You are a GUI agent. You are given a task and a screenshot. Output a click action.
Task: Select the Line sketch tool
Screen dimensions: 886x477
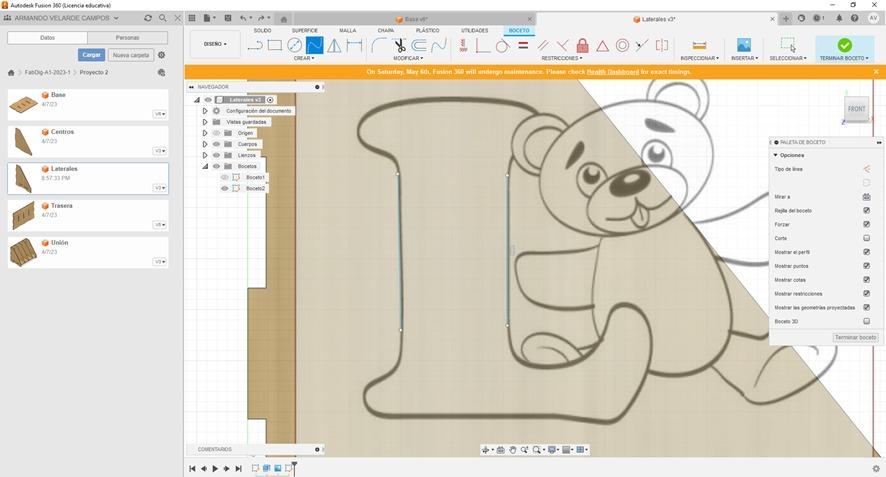[x=255, y=45]
